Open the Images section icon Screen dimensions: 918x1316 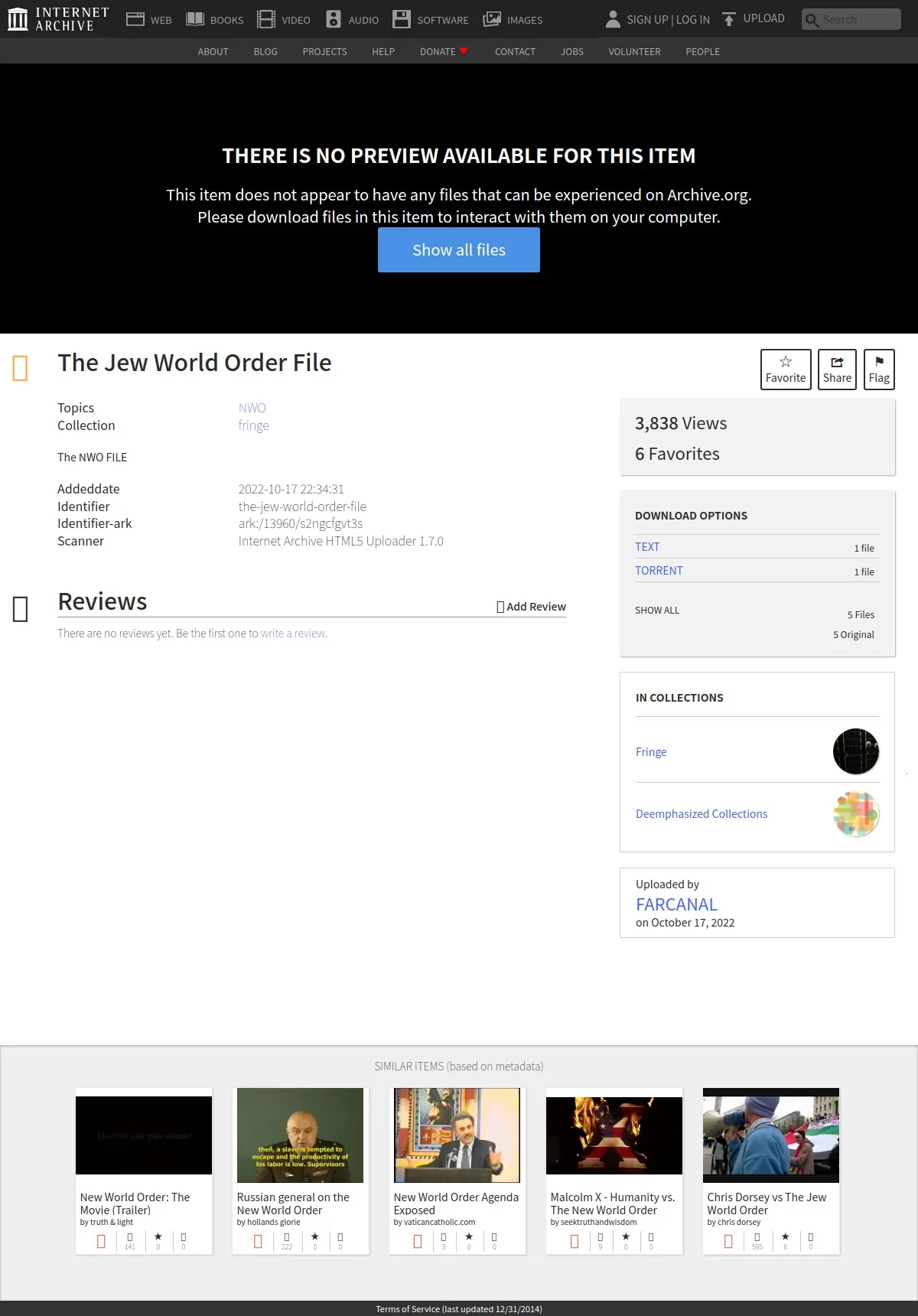[492, 19]
